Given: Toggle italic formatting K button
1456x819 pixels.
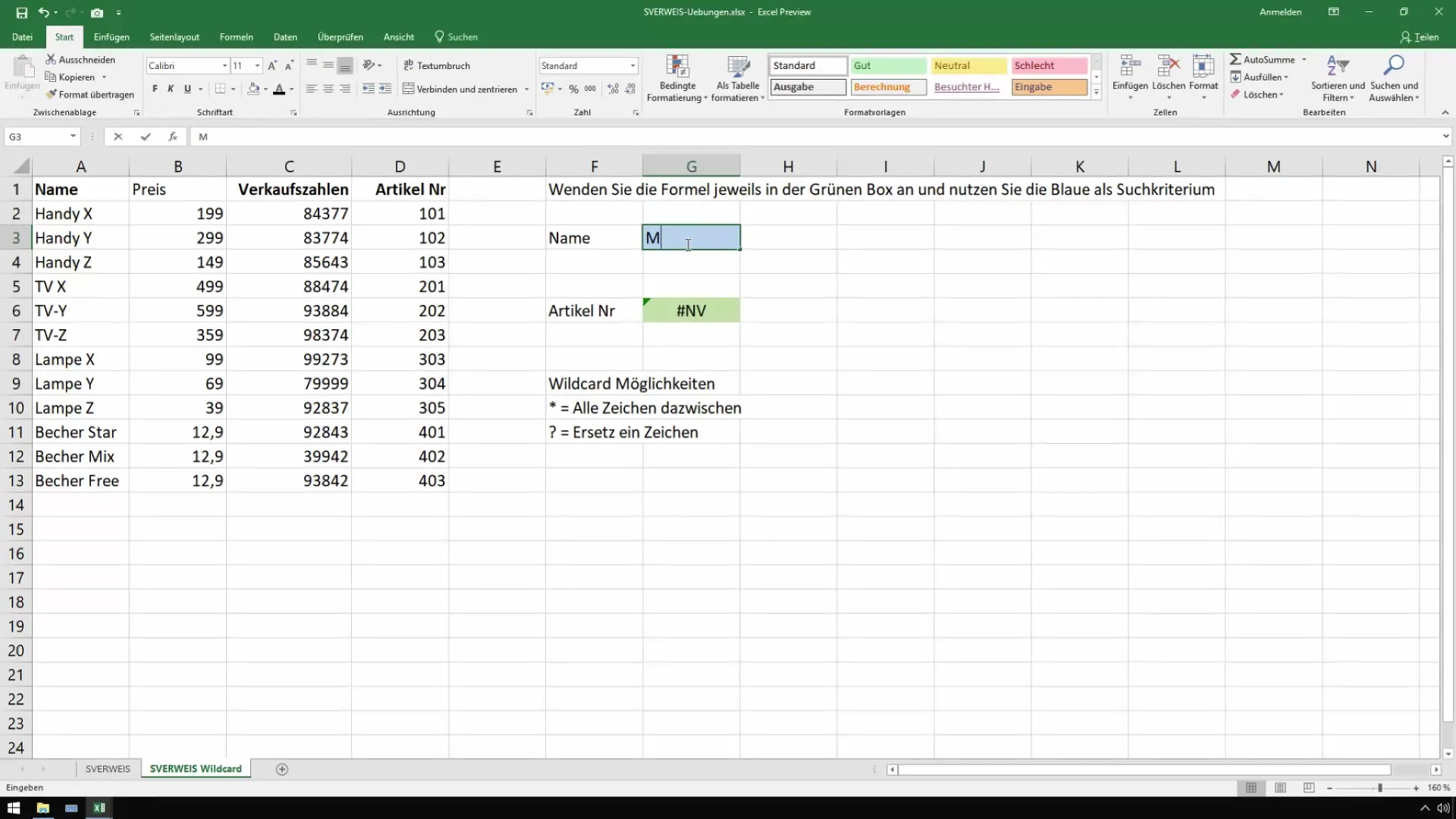Looking at the screenshot, I should [171, 89].
